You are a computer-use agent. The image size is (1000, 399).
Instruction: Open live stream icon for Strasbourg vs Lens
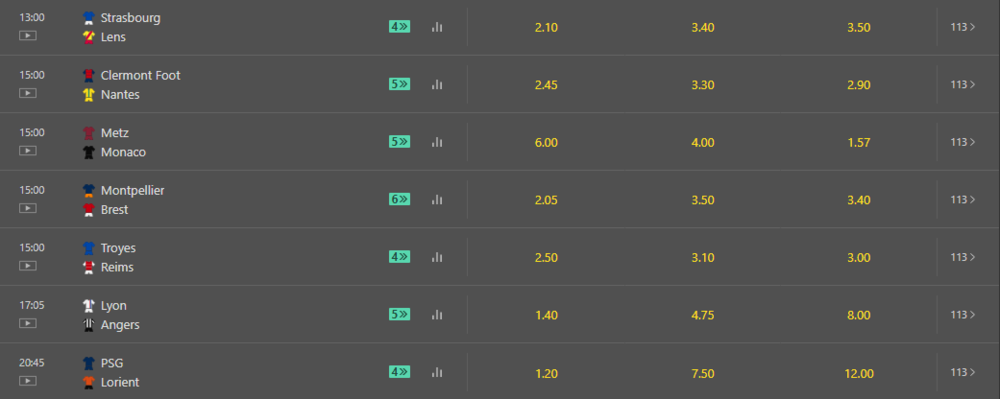pos(27,36)
